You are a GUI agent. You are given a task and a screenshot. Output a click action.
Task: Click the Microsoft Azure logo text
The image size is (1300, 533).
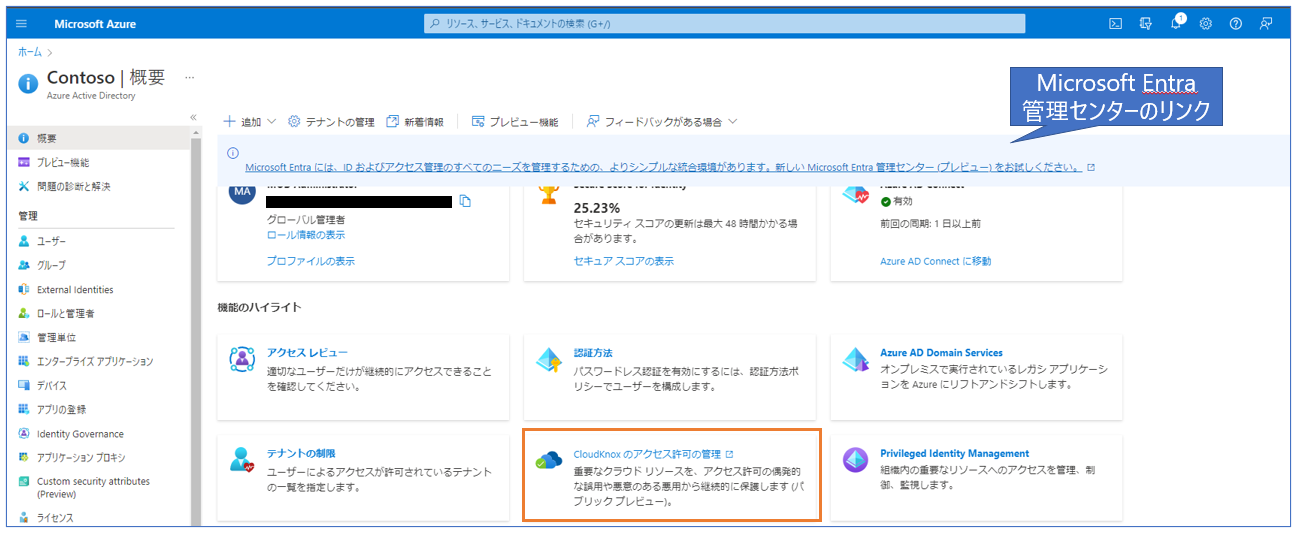point(95,23)
